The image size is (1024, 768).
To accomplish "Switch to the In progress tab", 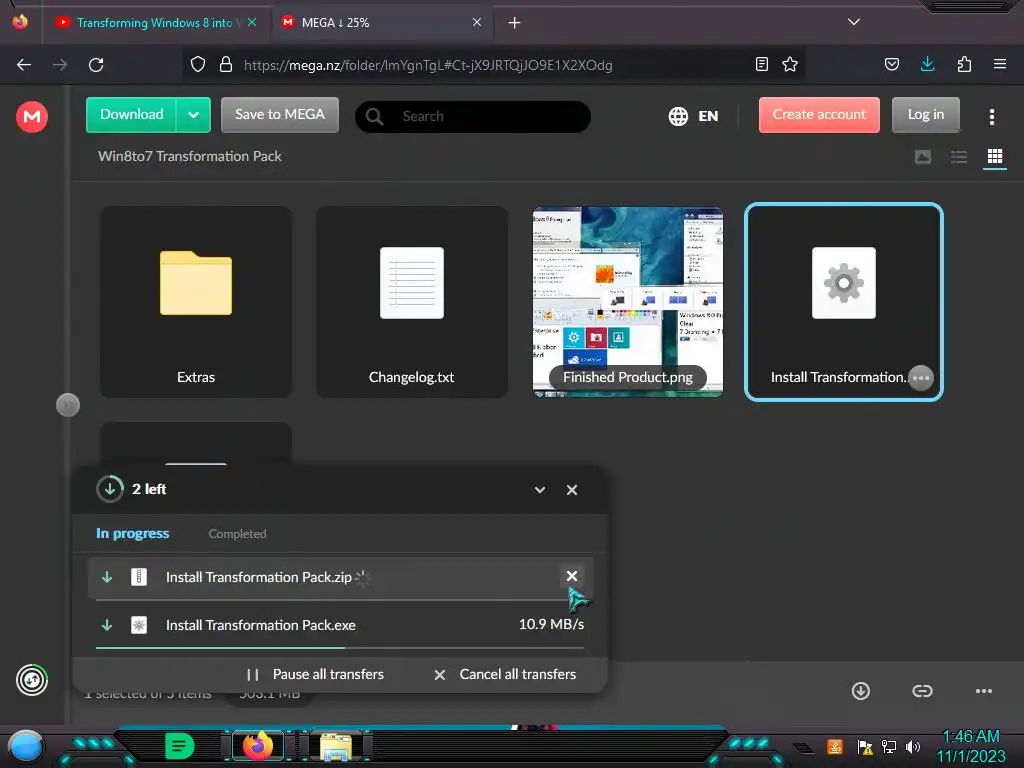I will tap(133, 534).
